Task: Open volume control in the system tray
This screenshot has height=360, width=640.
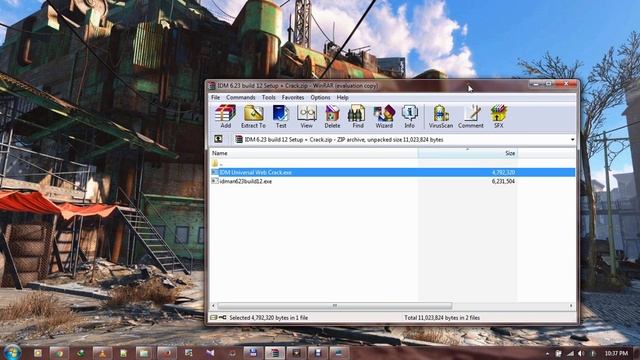Action: tap(581, 353)
